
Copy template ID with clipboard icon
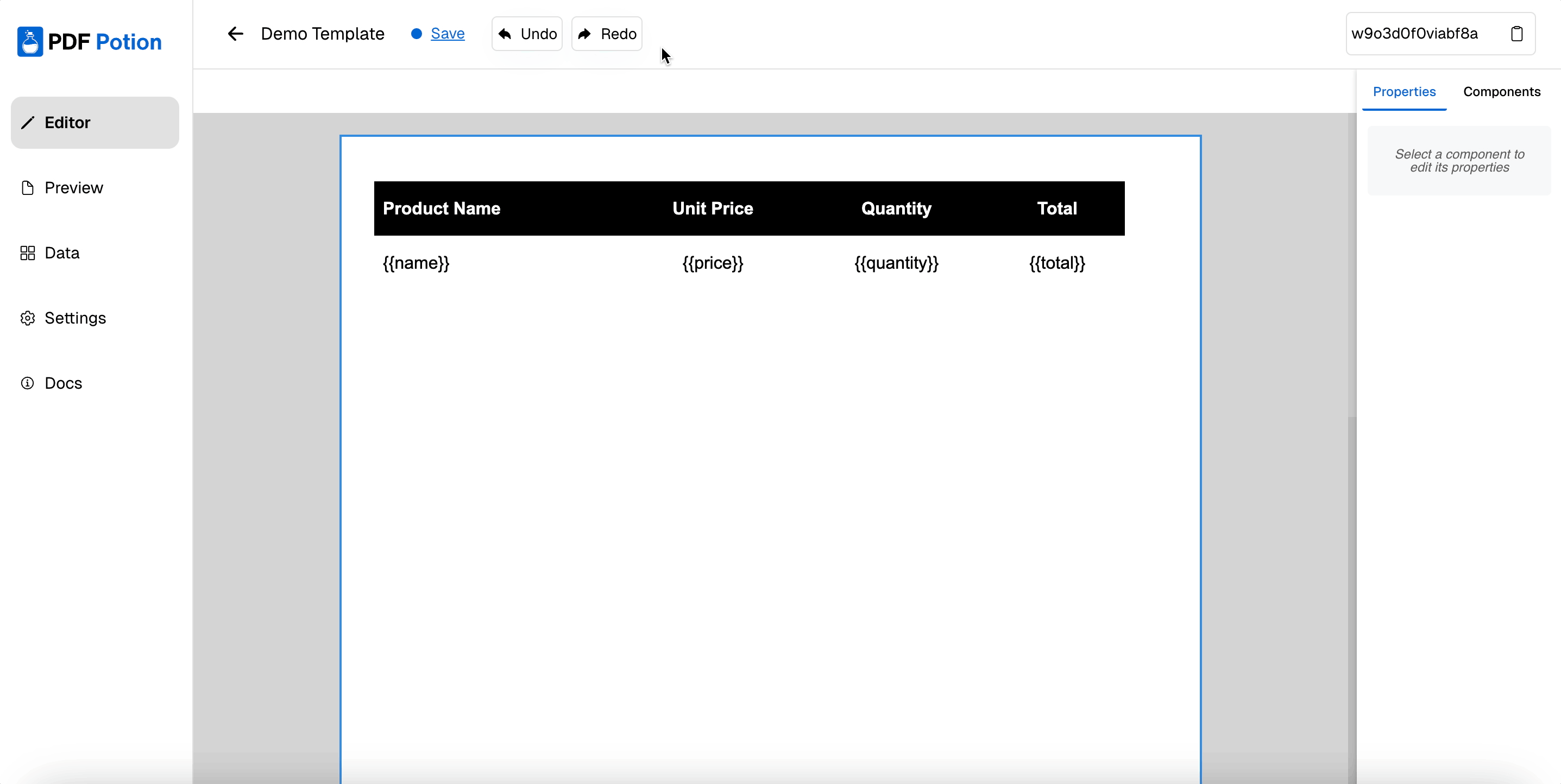tap(1517, 34)
